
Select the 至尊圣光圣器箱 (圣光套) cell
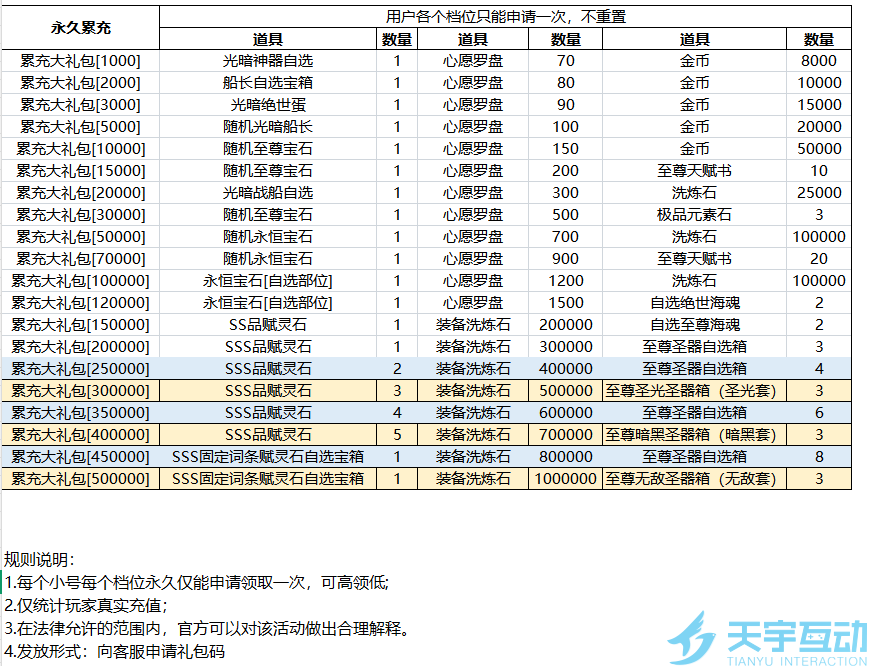pyautogui.click(x=694, y=391)
